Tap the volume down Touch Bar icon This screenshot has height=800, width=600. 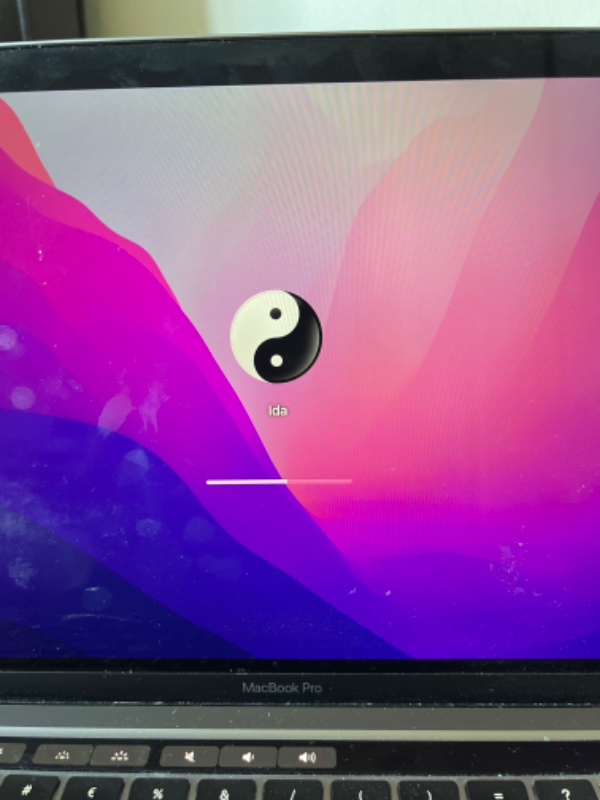pos(248,757)
